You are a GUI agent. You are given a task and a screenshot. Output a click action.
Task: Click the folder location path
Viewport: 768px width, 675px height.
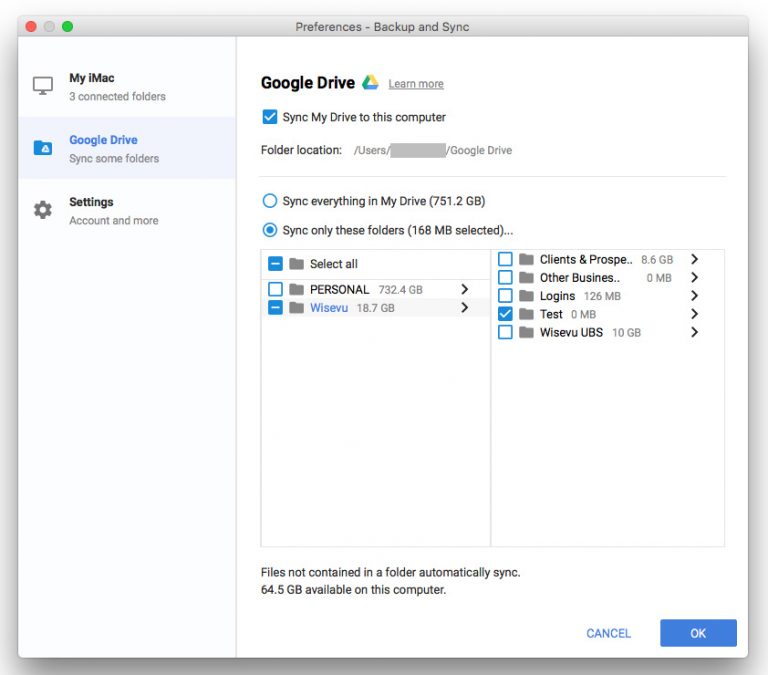[x=432, y=150]
